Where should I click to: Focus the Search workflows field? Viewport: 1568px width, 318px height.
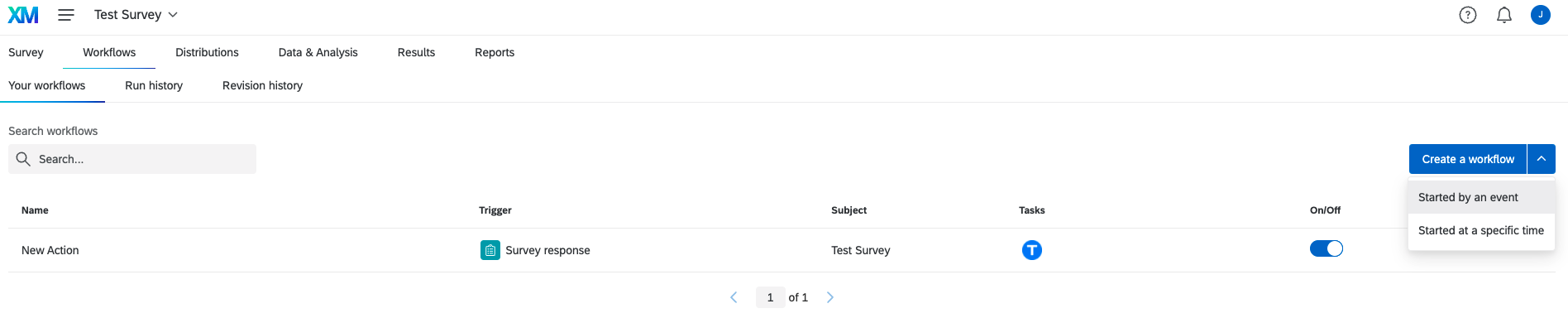pos(132,159)
